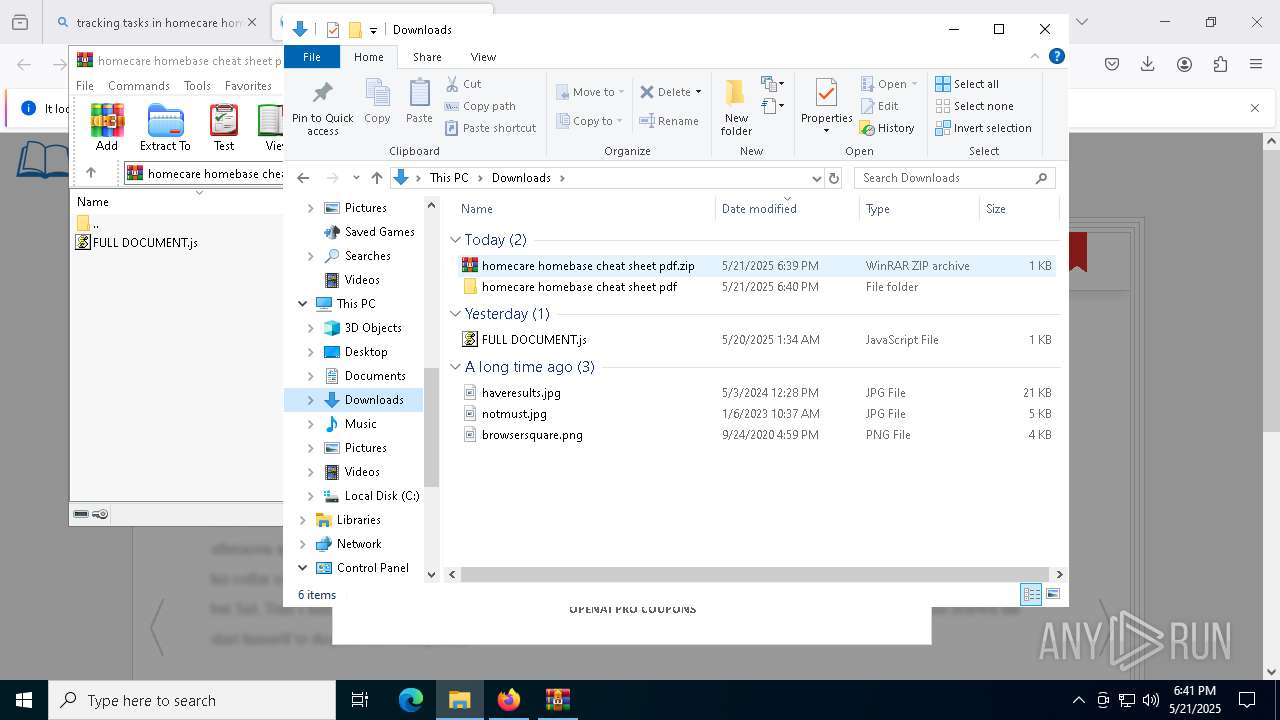This screenshot has height=720, width=1280.
Task: Click Copy path in ribbon
Action: 480,106
